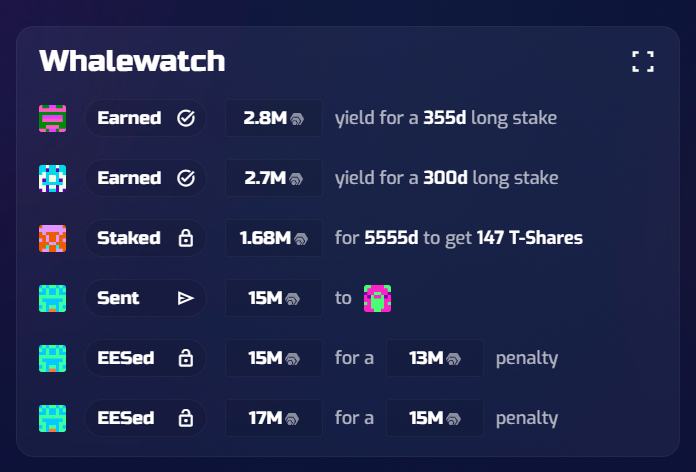
Task: Click the orange avatar on the Staked row
Action: [52, 238]
